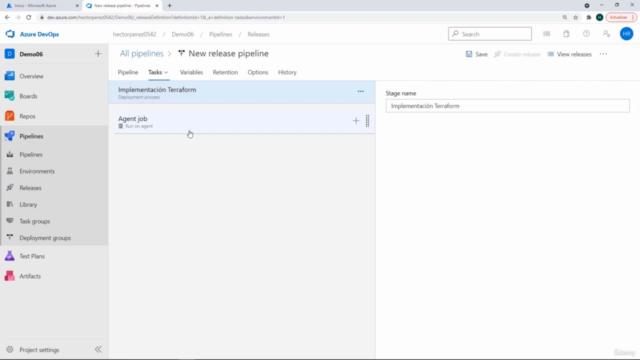Switch to the Options tab

pyautogui.click(x=258, y=72)
